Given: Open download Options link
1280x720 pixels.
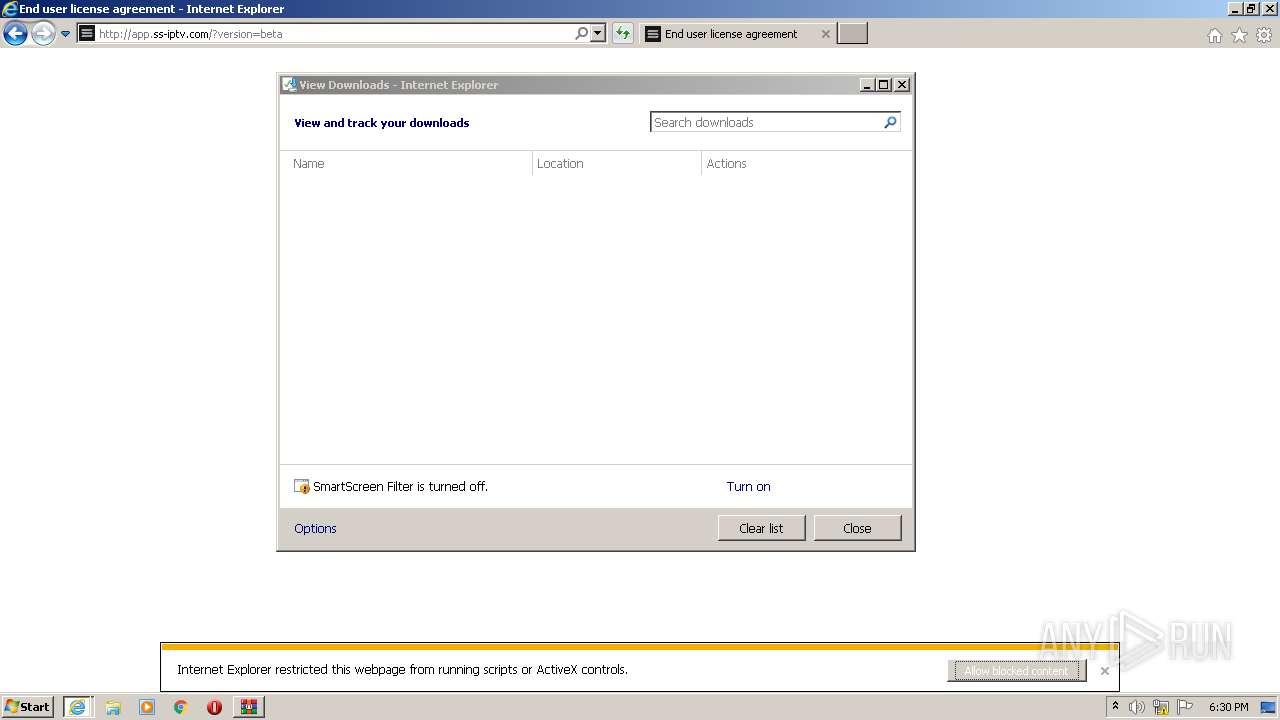Looking at the screenshot, I should [315, 529].
